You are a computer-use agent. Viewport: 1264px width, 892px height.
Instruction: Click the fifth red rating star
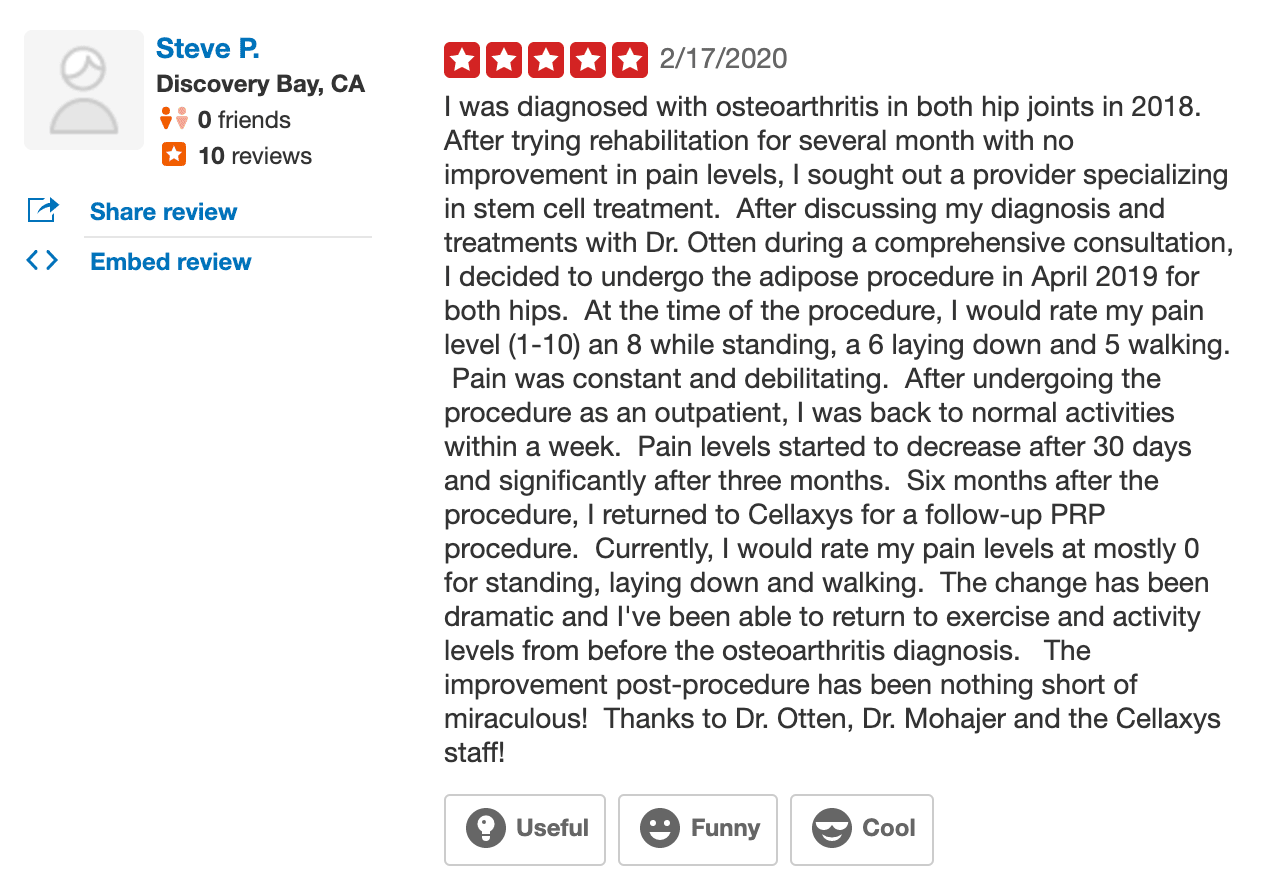pyautogui.click(x=630, y=60)
